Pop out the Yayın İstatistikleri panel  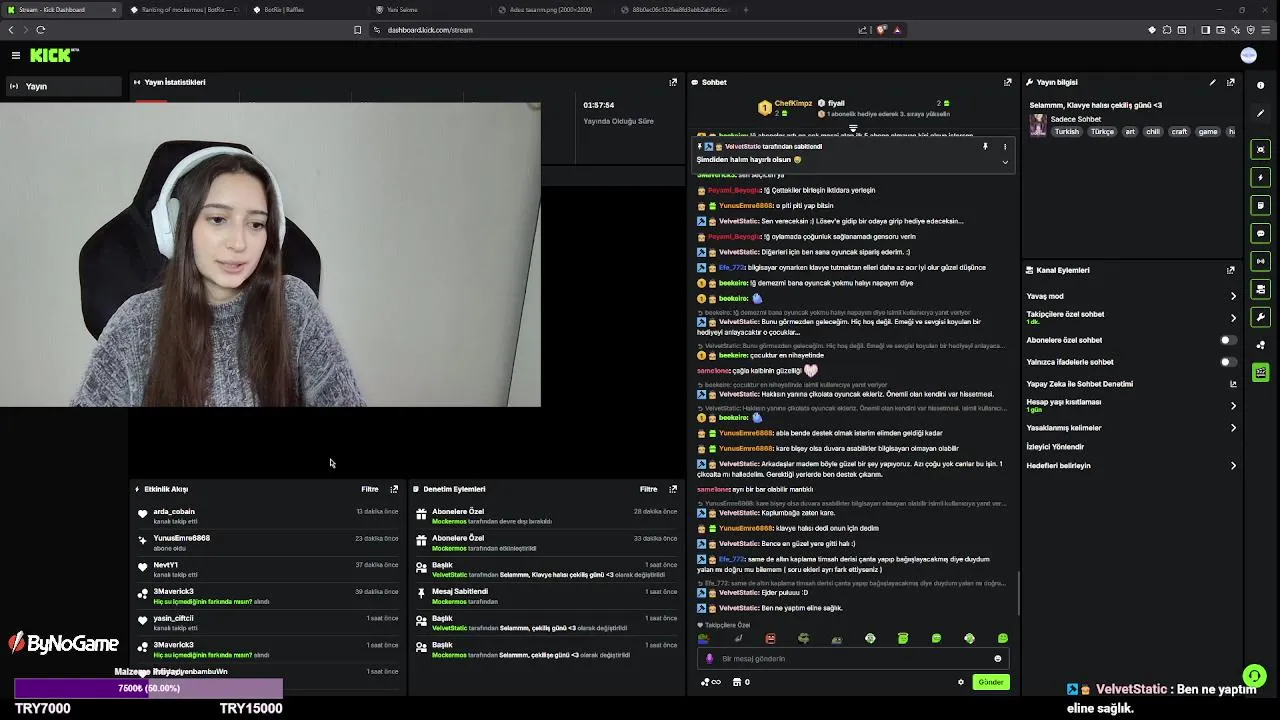point(673,82)
